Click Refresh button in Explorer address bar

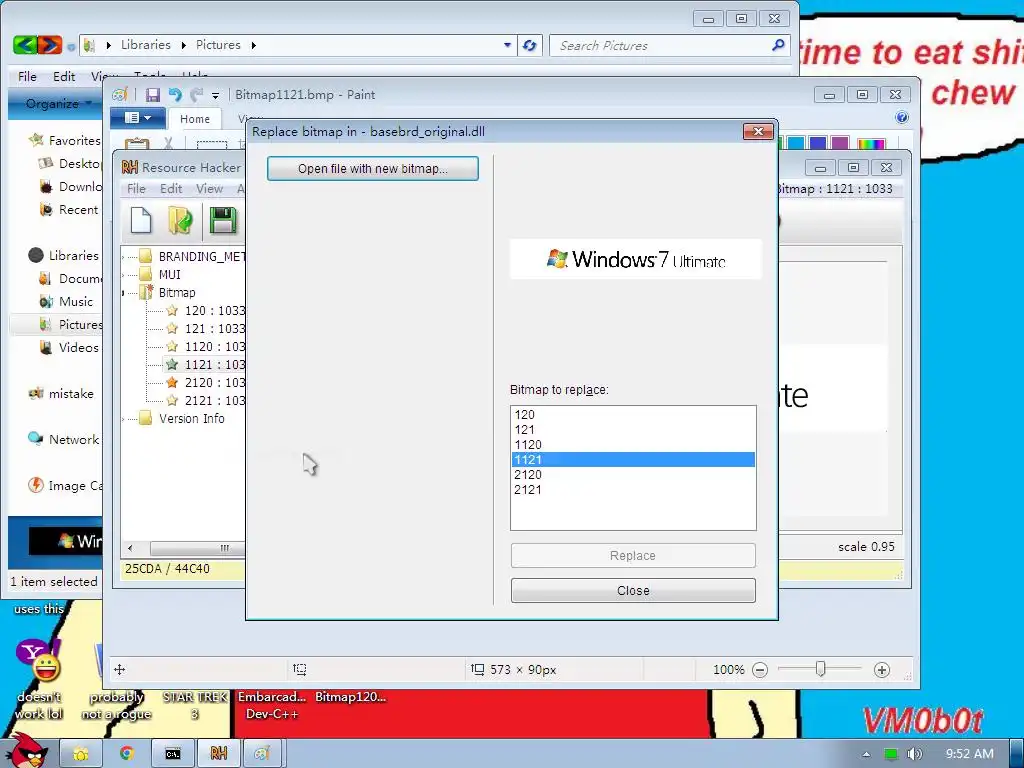tap(530, 45)
